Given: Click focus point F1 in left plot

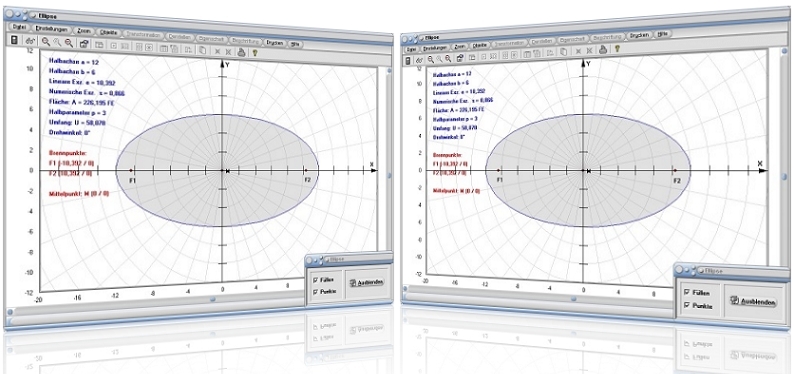Looking at the screenshot, I should click(x=131, y=171).
